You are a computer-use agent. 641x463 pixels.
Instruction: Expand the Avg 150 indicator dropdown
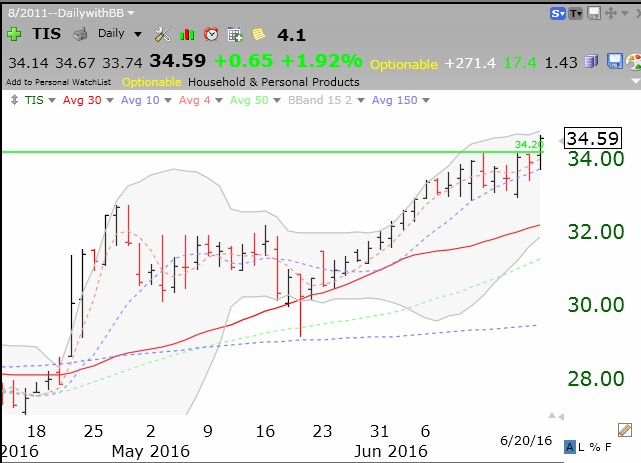[426, 100]
